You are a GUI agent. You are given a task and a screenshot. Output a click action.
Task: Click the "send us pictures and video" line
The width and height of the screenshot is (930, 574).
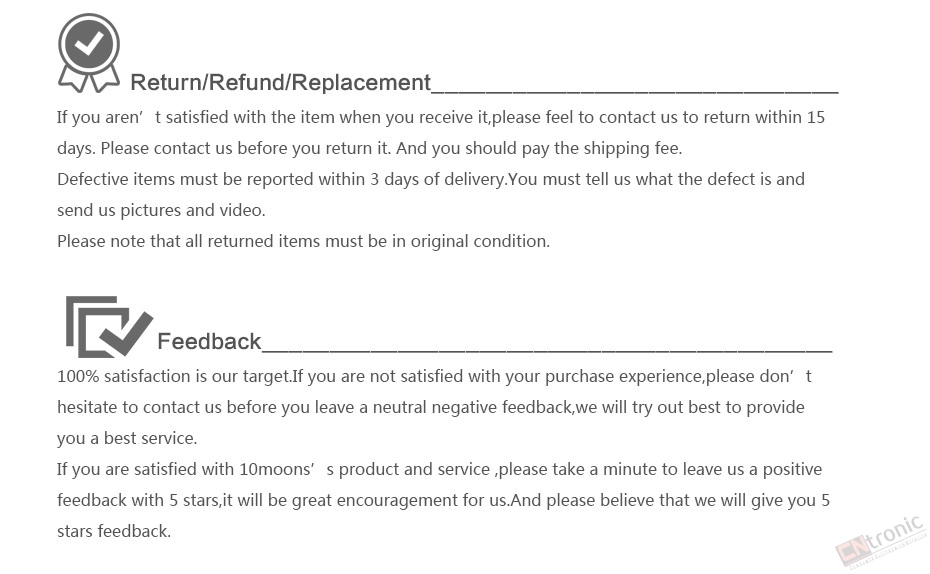[x=161, y=211]
